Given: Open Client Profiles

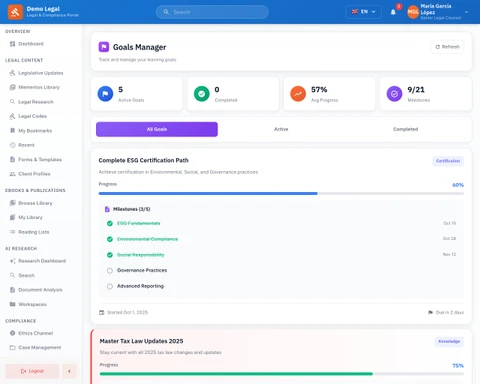Looking at the screenshot, I should click(x=30, y=174).
